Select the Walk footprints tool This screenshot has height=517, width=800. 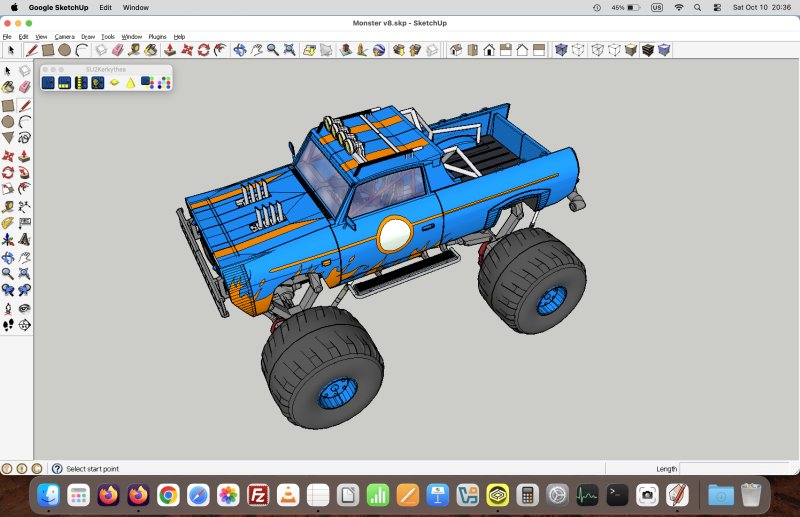click(x=8, y=325)
